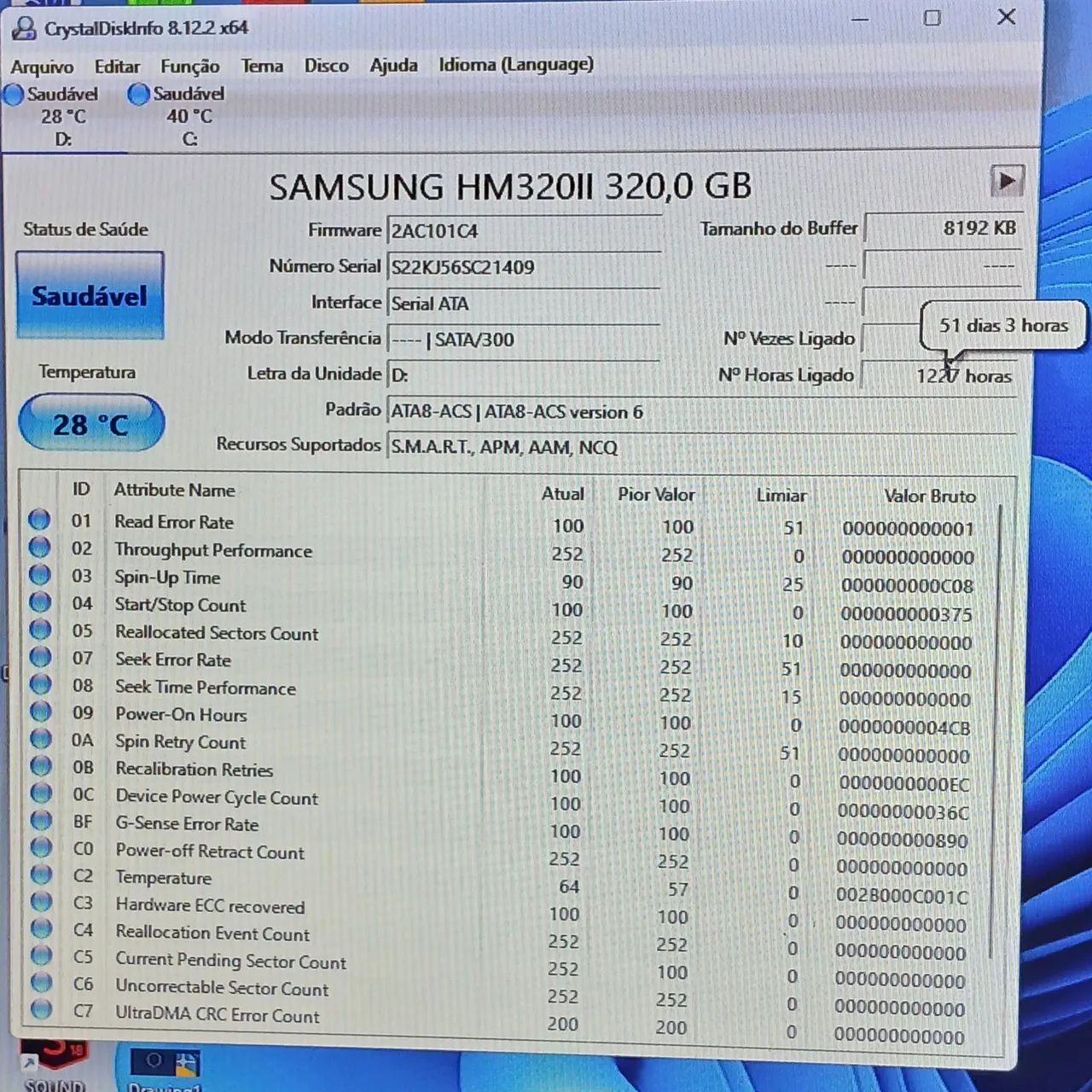Click raw value 00000000036C

[903, 811]
